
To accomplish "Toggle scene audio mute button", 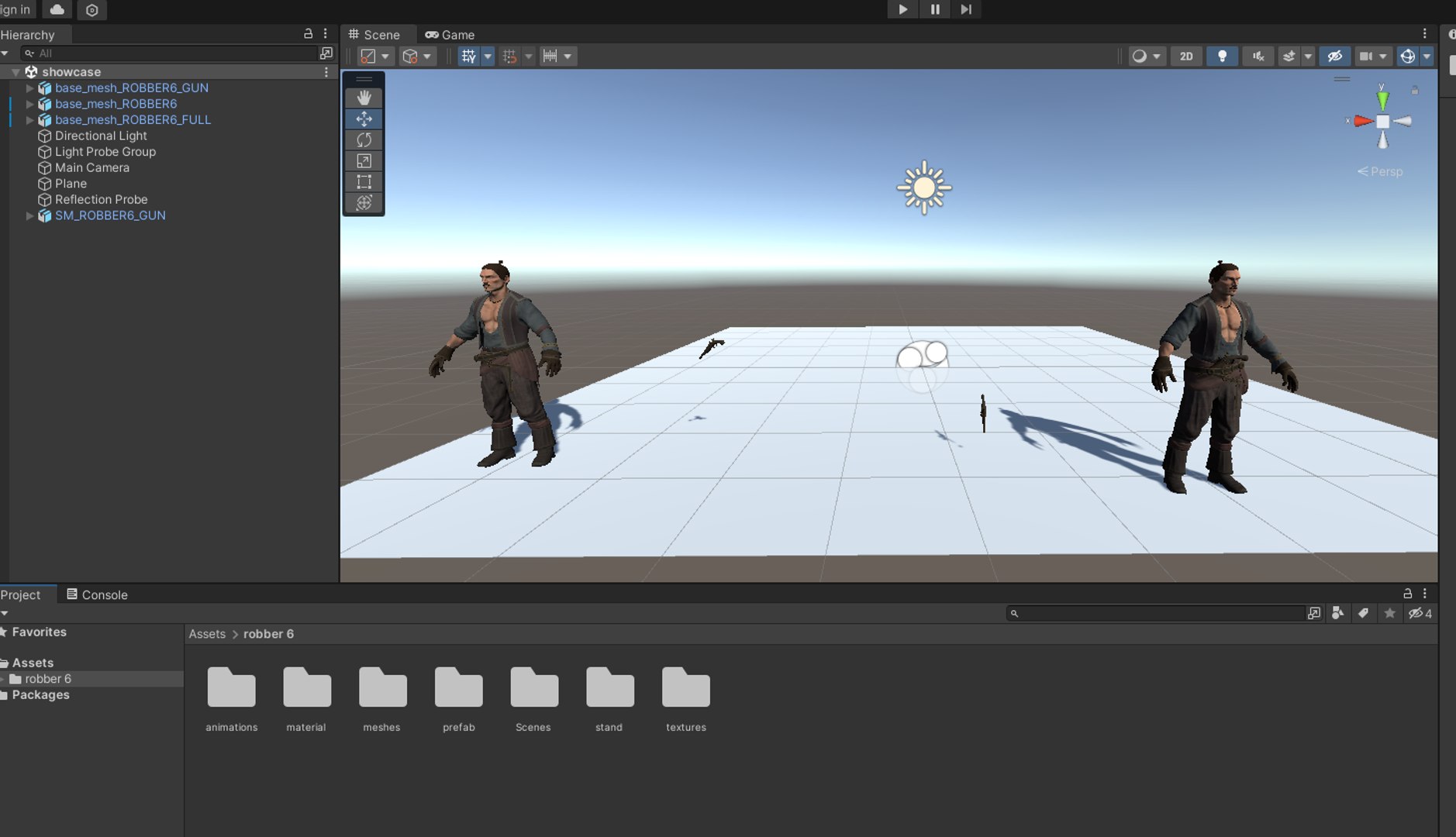I will tap(1258, 56).
